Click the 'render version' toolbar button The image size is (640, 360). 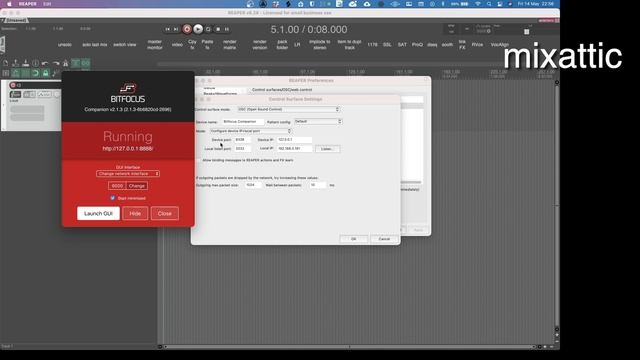pos(260,44)
